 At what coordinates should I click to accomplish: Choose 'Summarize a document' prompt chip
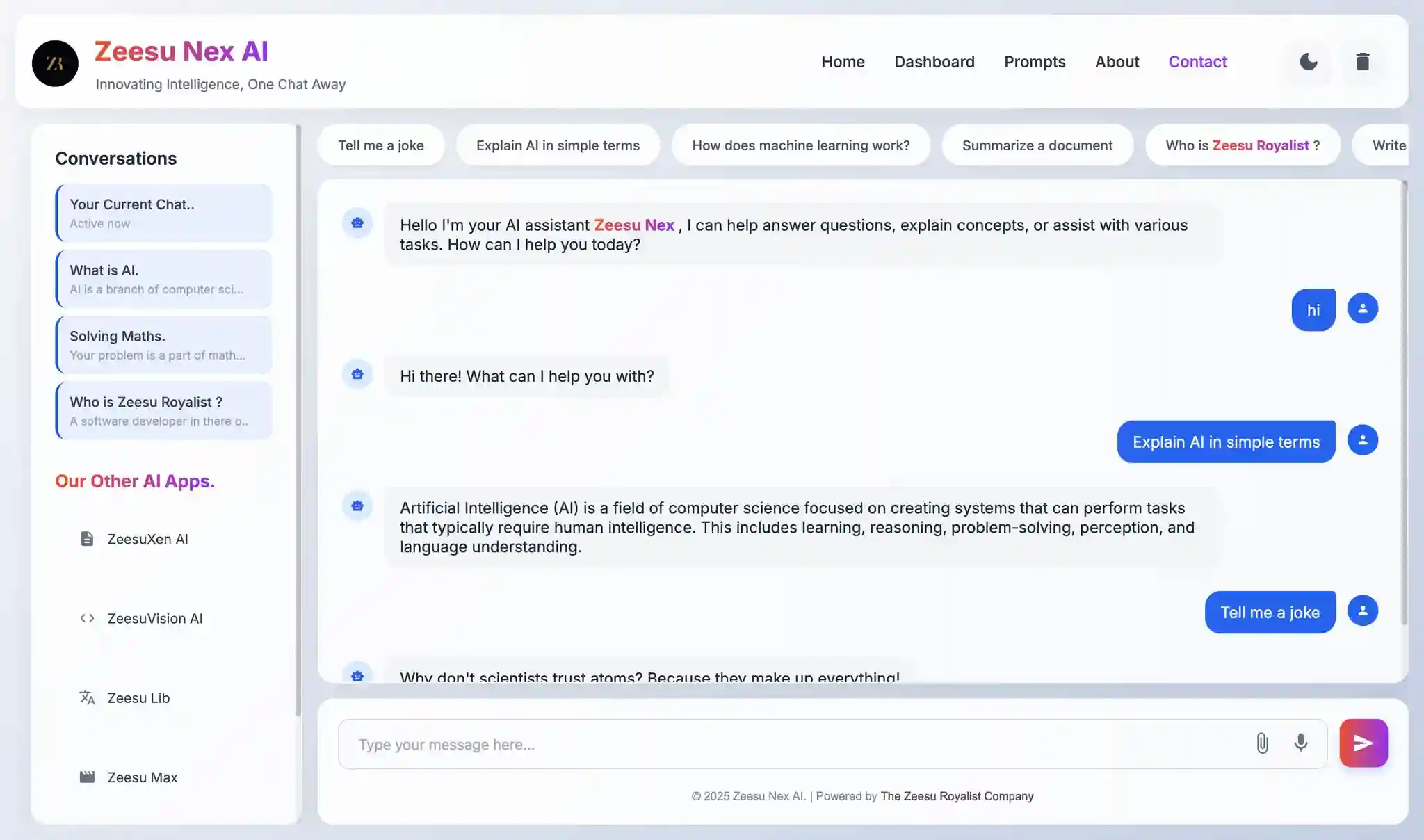click(1037, 145)
